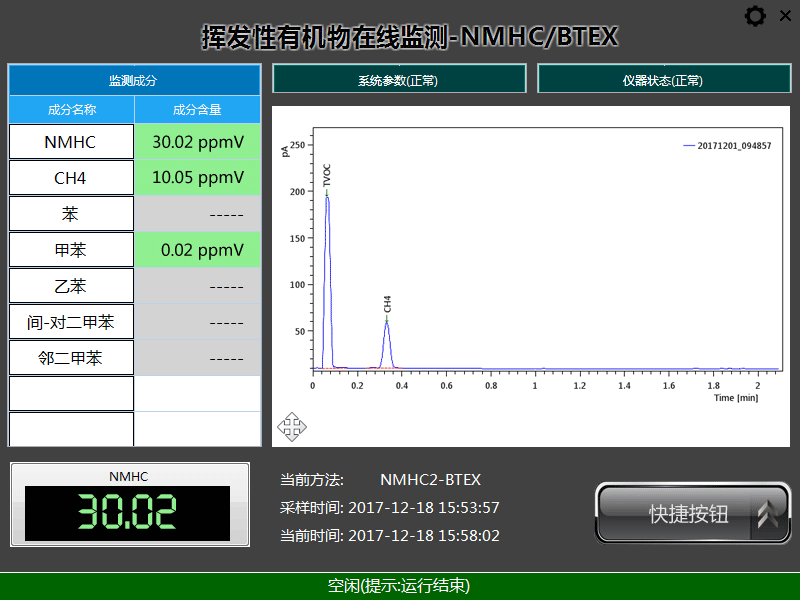
Task: Click the 乙苯 component button
Action: point(71,286)
